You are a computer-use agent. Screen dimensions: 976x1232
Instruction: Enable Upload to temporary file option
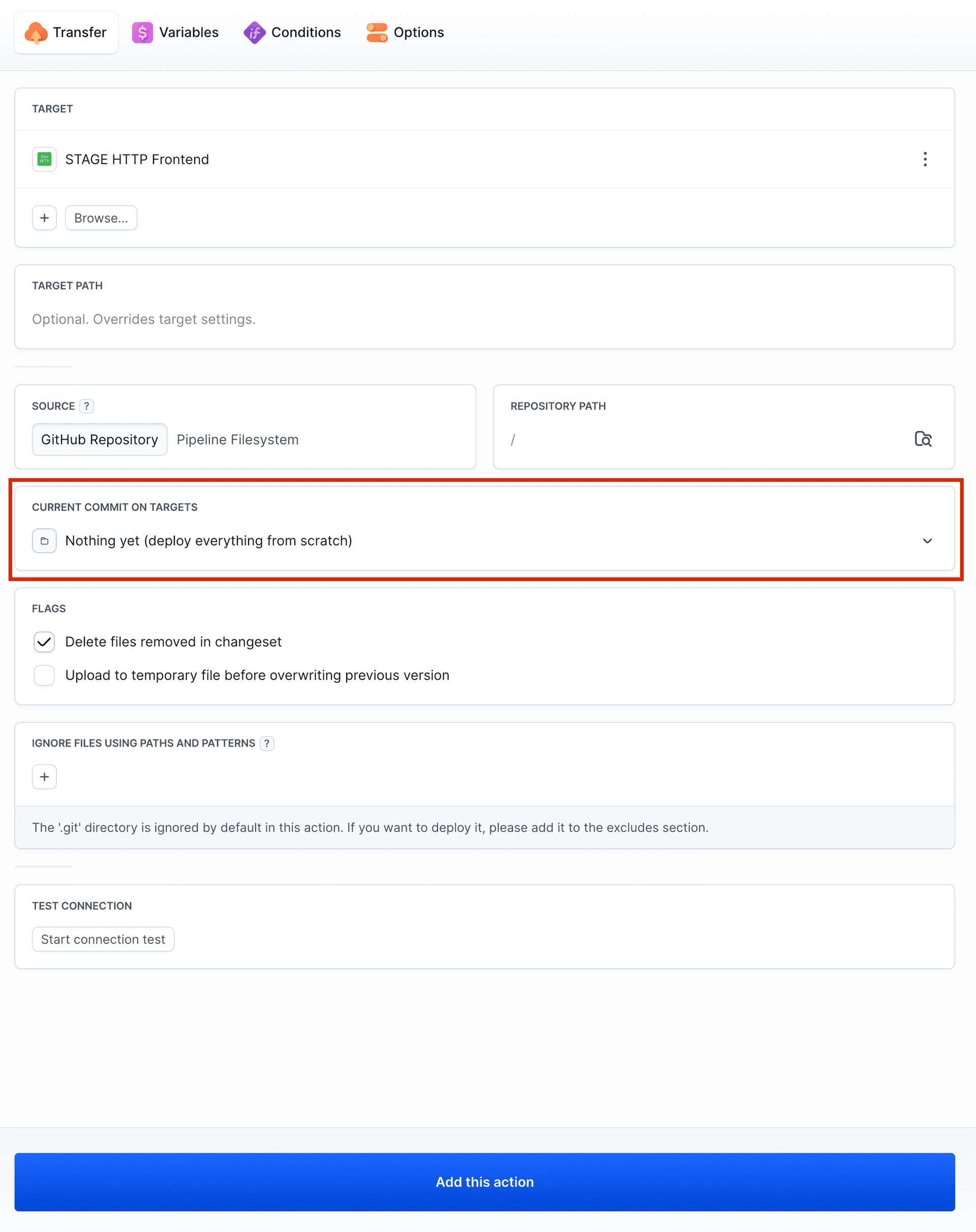[45, 675]
